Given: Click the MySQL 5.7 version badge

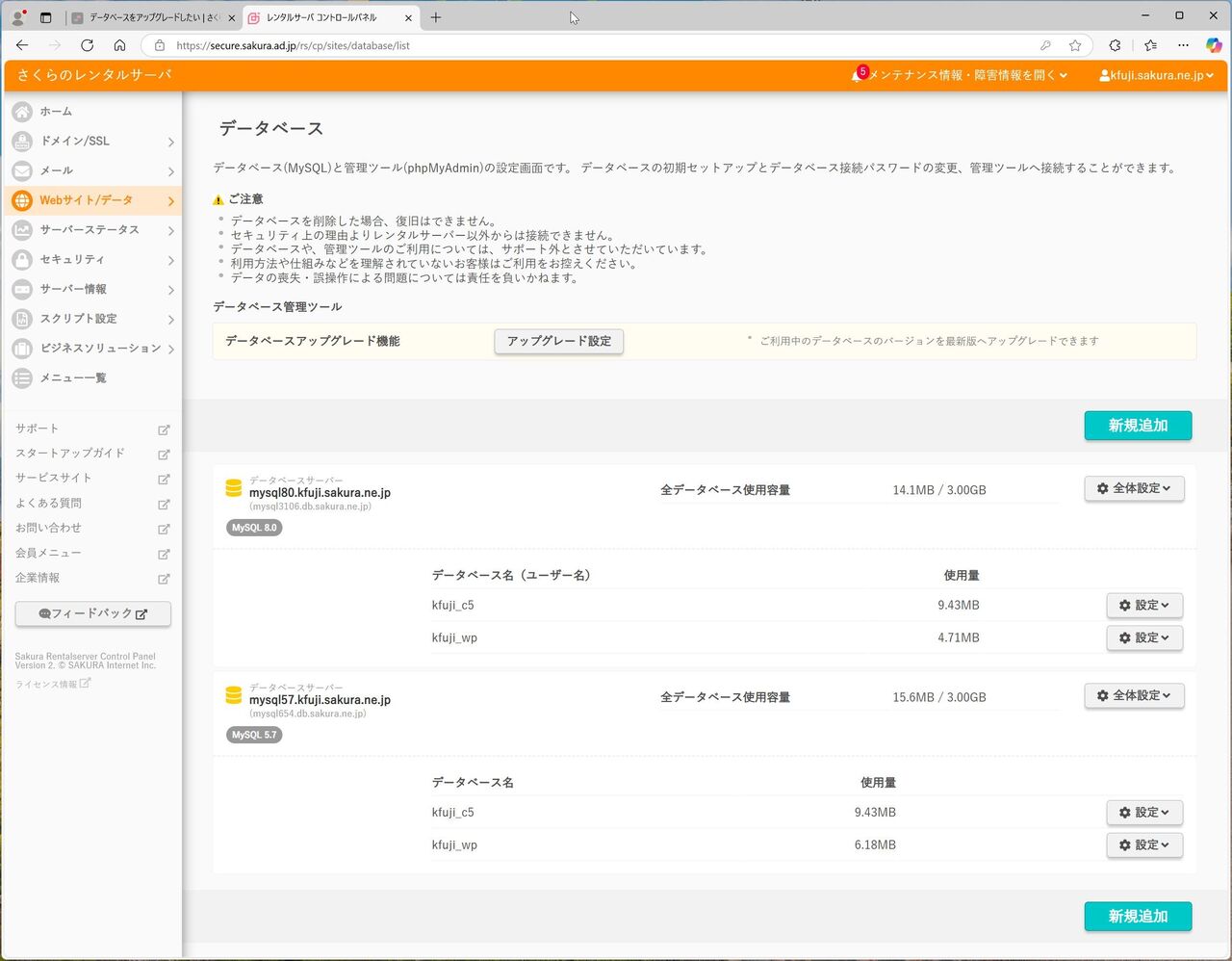Looking at the screenshot, I should coord(254,735).
